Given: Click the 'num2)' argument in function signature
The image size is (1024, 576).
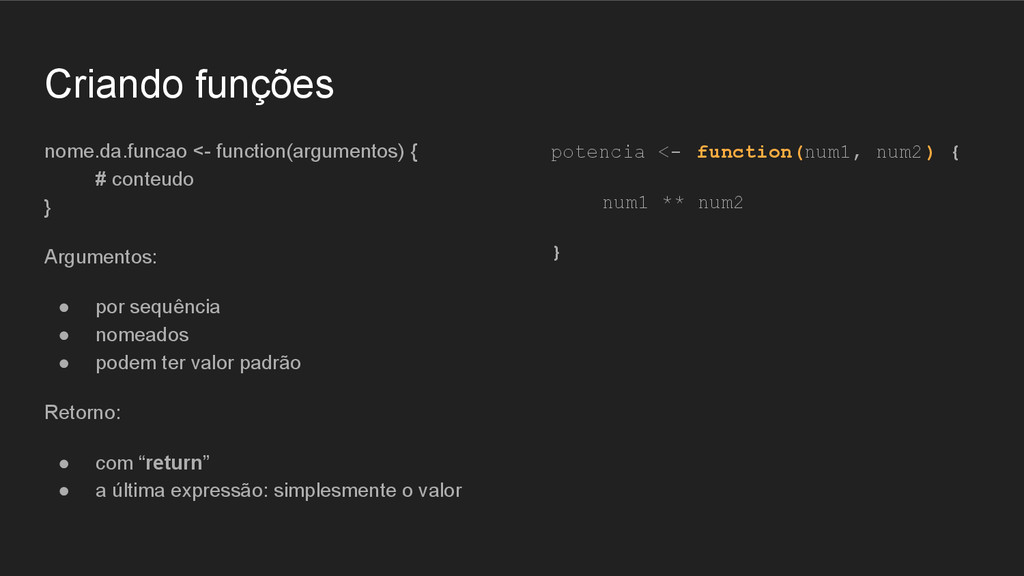Looking at the screenshot, I should point(905,152).
